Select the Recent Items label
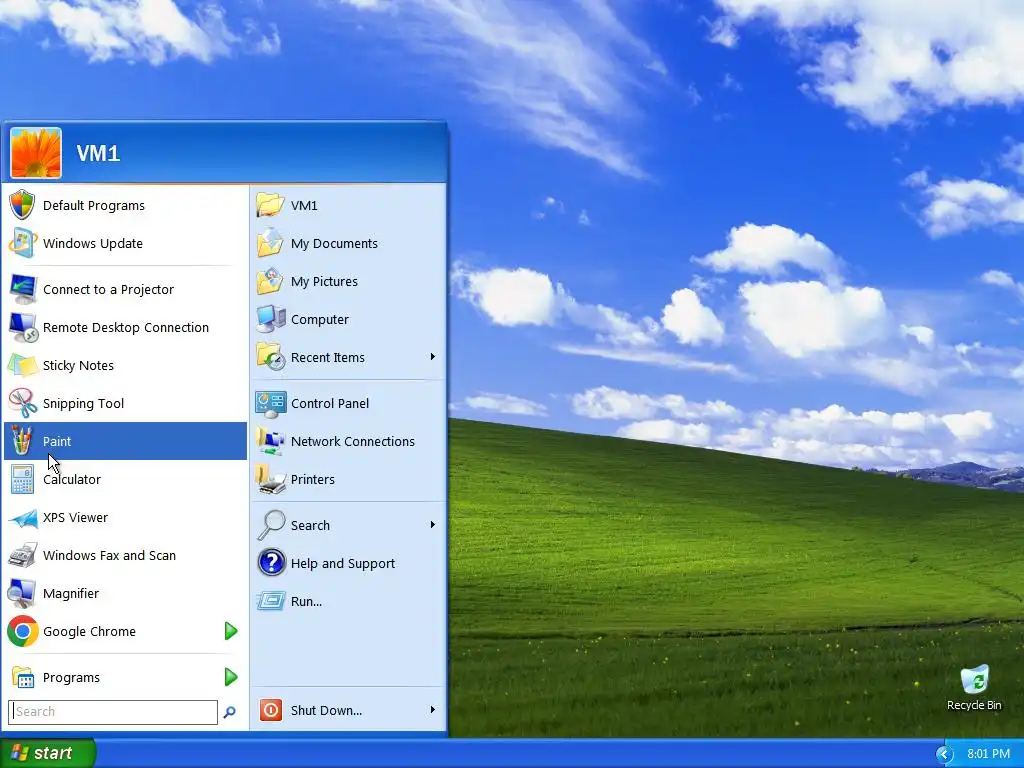1024x768 pixels. (x=328, y=357)
